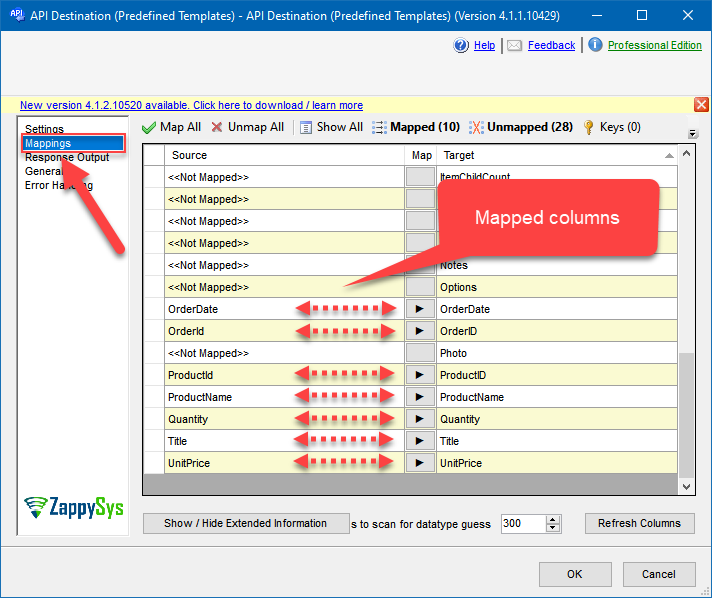Click map arrow button for ProductName row

pos(420,397)
